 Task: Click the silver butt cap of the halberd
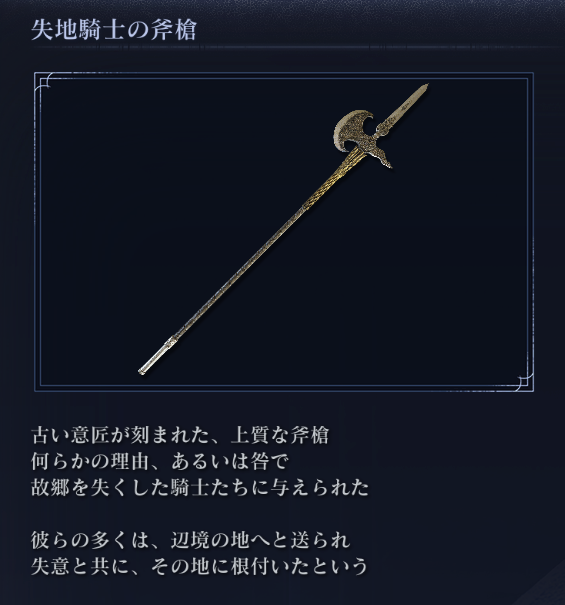point(157,356)
